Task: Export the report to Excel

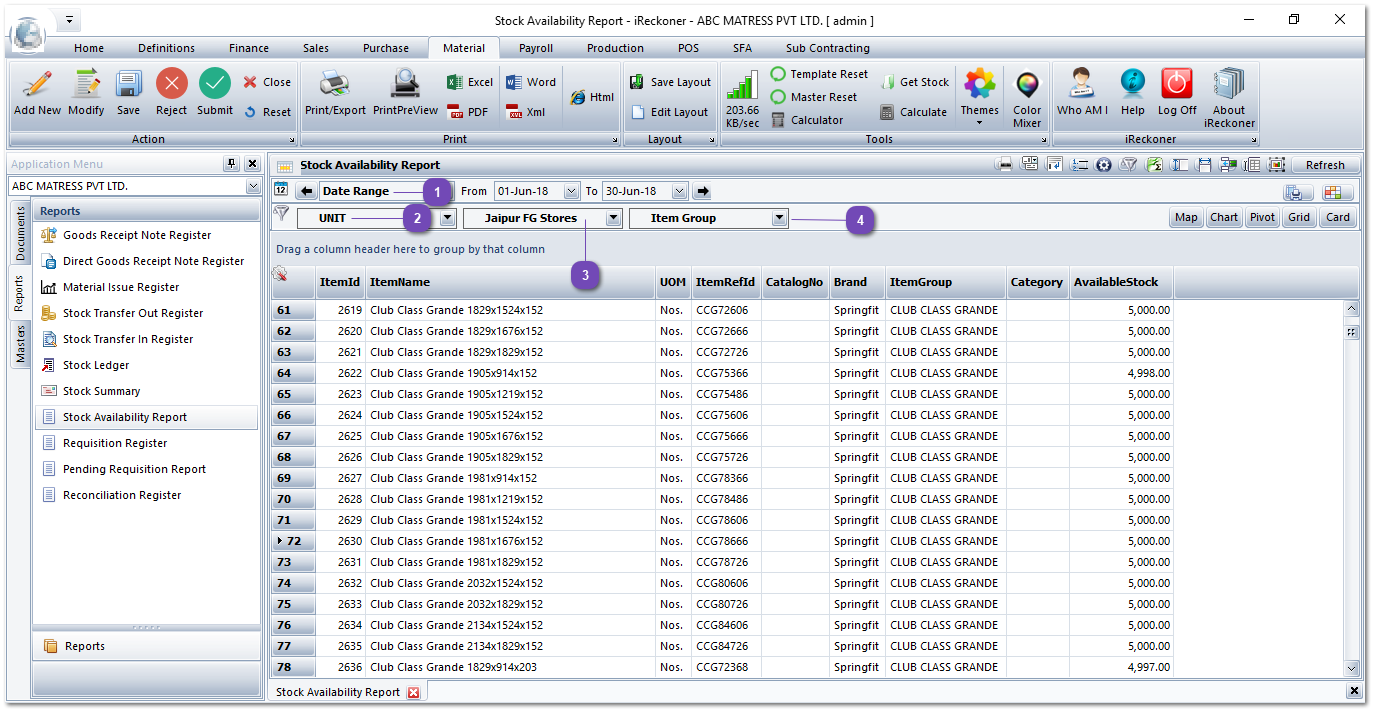Action: point(468,81)
